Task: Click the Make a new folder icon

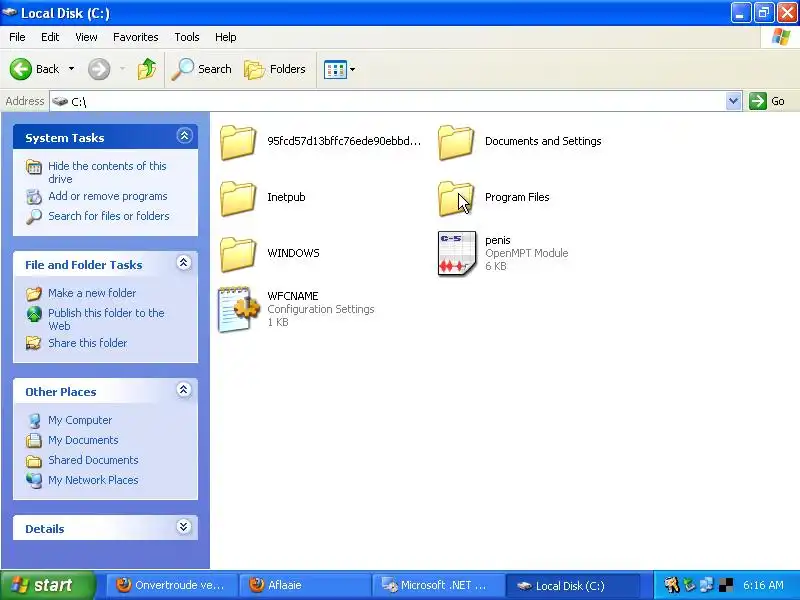Action: point(34,293)
